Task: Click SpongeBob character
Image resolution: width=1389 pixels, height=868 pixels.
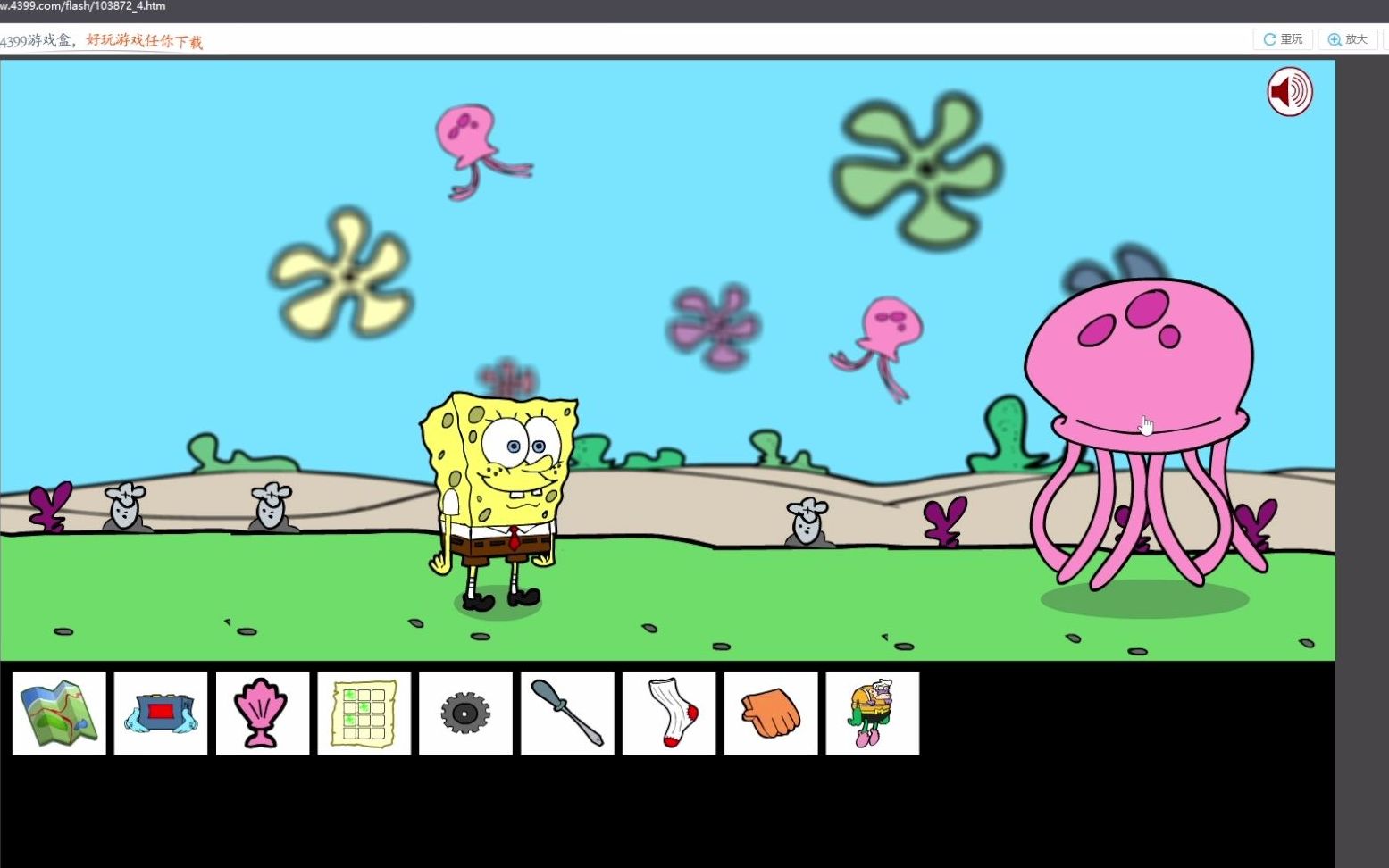Action: click(498, 502)
